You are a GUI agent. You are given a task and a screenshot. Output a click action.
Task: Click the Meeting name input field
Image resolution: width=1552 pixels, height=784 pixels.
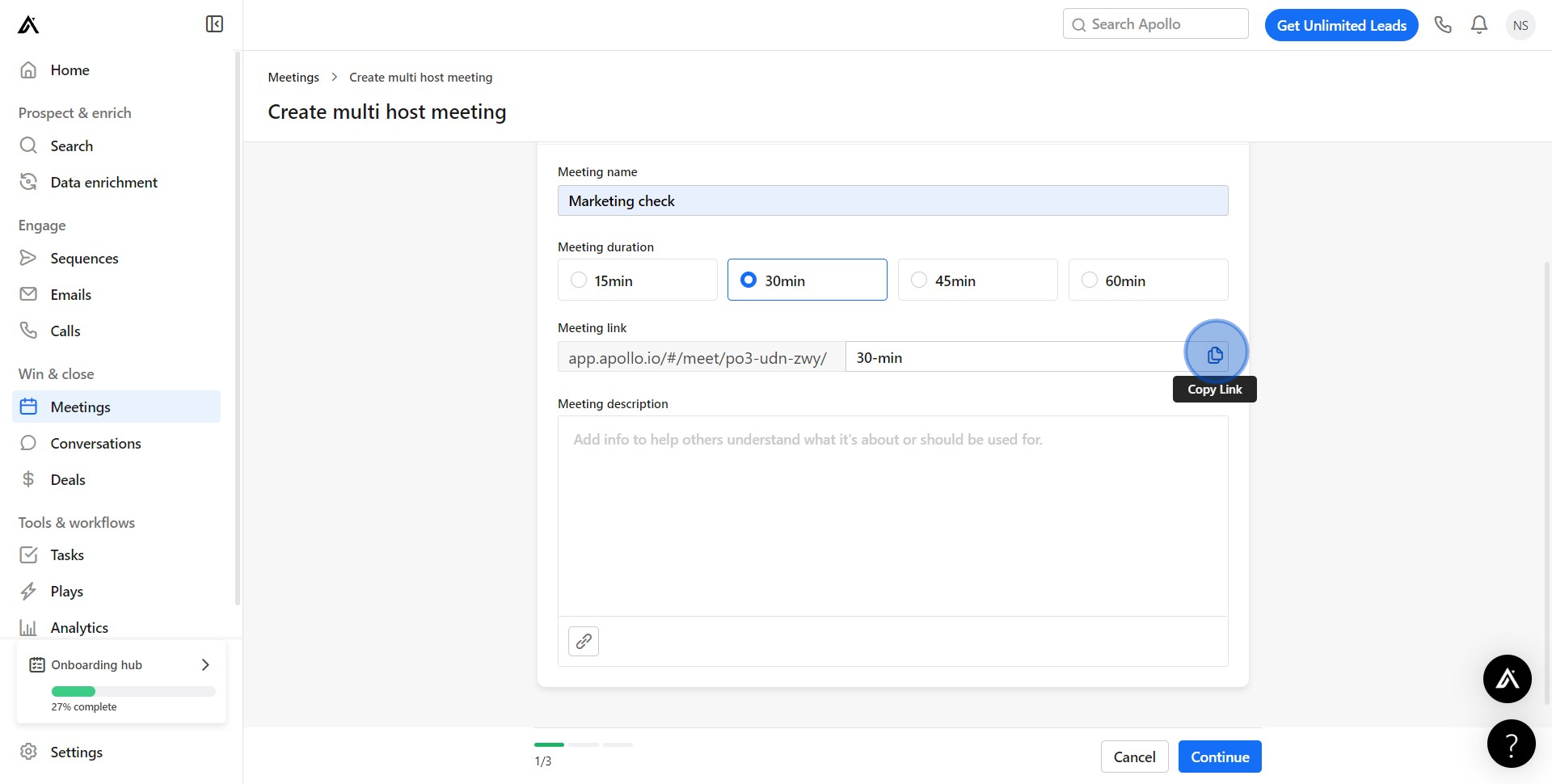pos(892,200)
